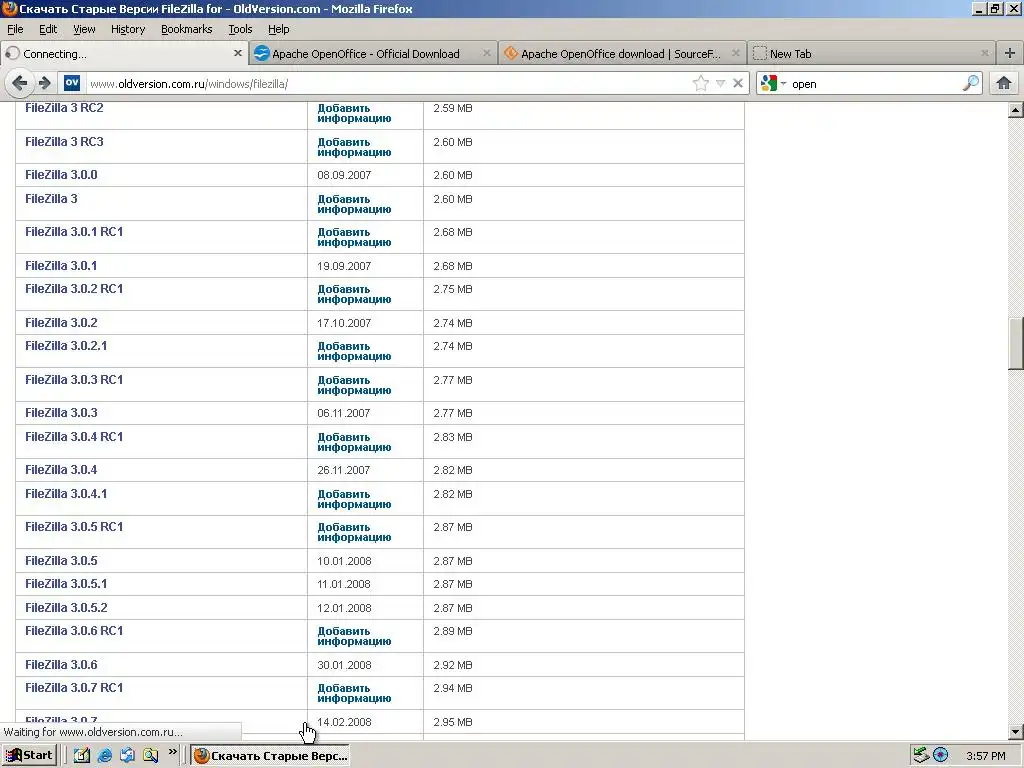Open the FileZilla 3.0.5 link
This screenshot has width=1024, height=768.
(x=61, y=560)
